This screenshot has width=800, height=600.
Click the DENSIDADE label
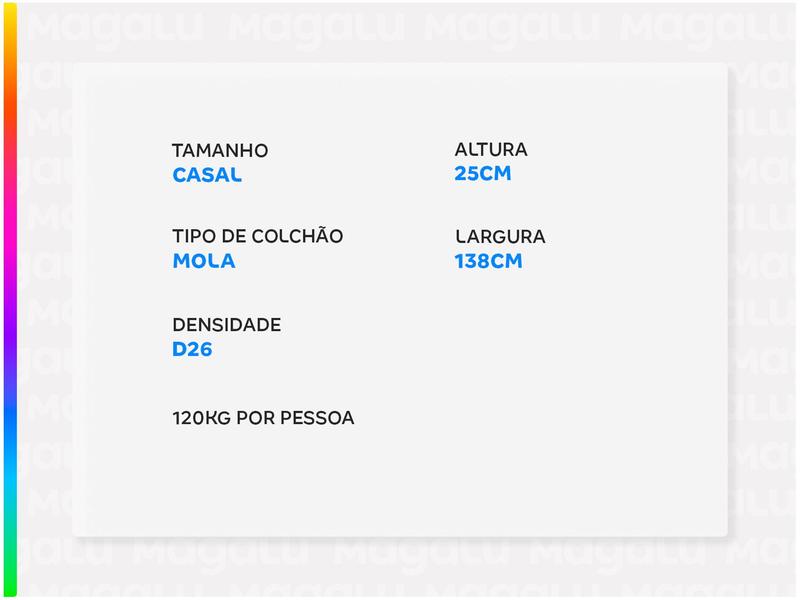click(226, 326)
